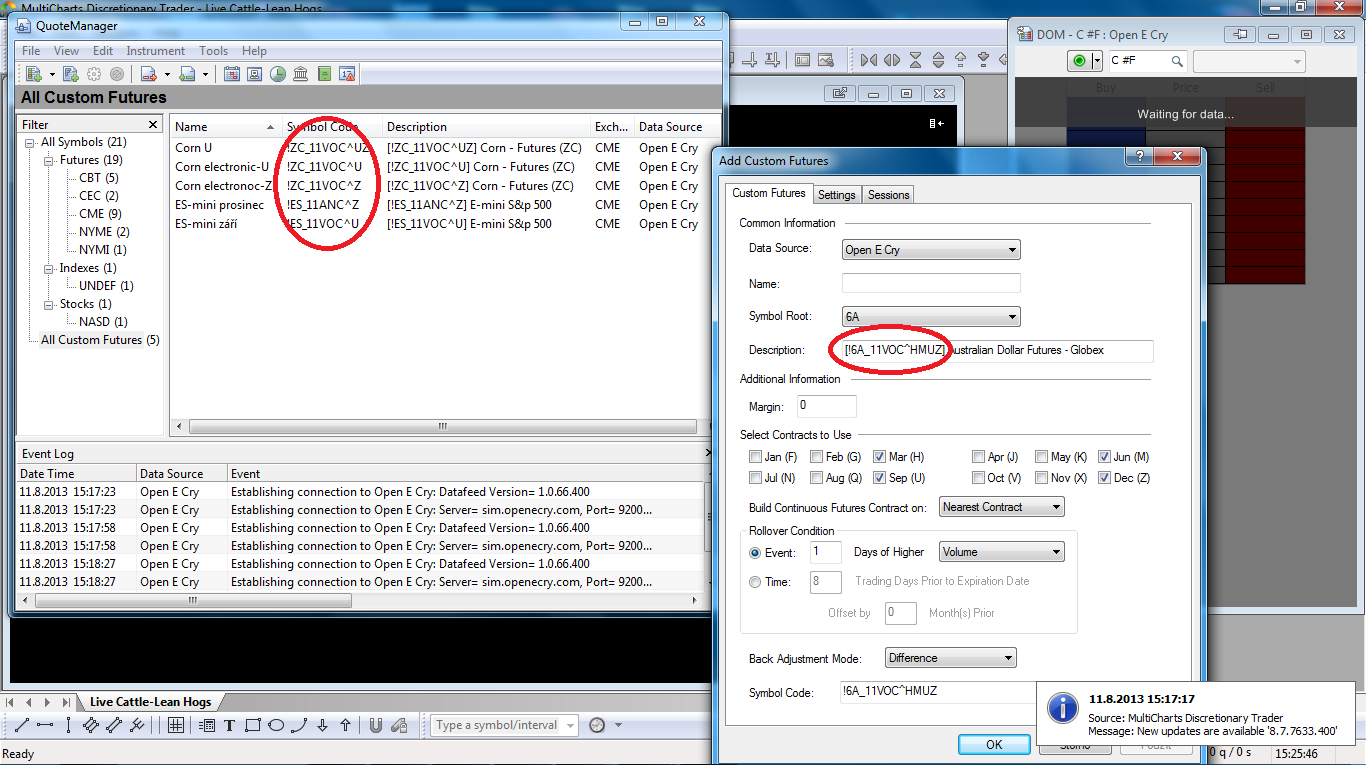Click the Name input field
The image size is (1366, 765).
click(x=931, y=284)
